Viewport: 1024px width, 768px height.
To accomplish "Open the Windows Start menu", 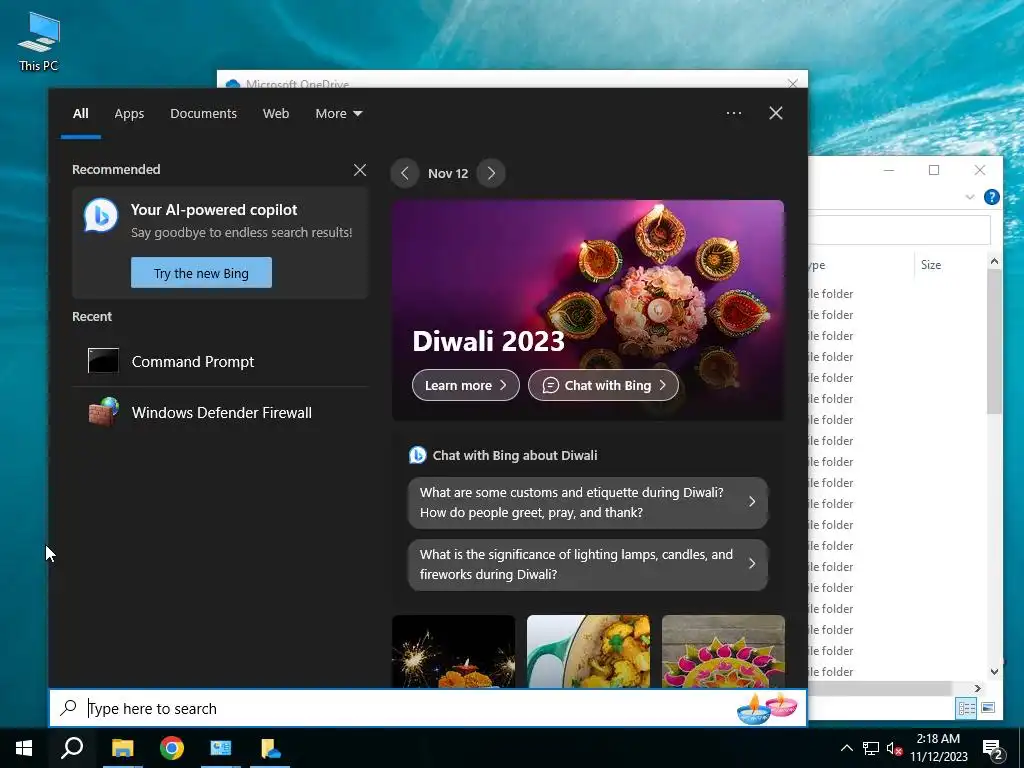I will pos(24,748).
